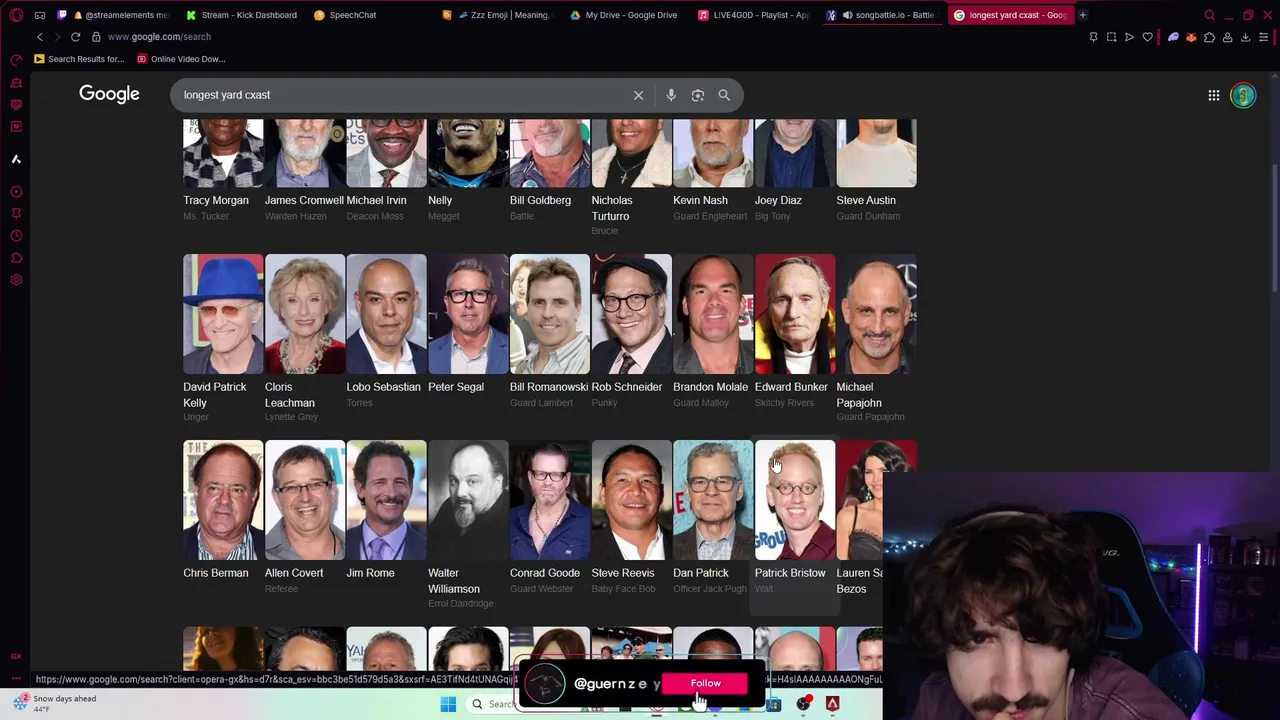The height and width of the screenshot is (720, 1280).
Task: Open the sidebar history clock icon
Action: (16, 236)
